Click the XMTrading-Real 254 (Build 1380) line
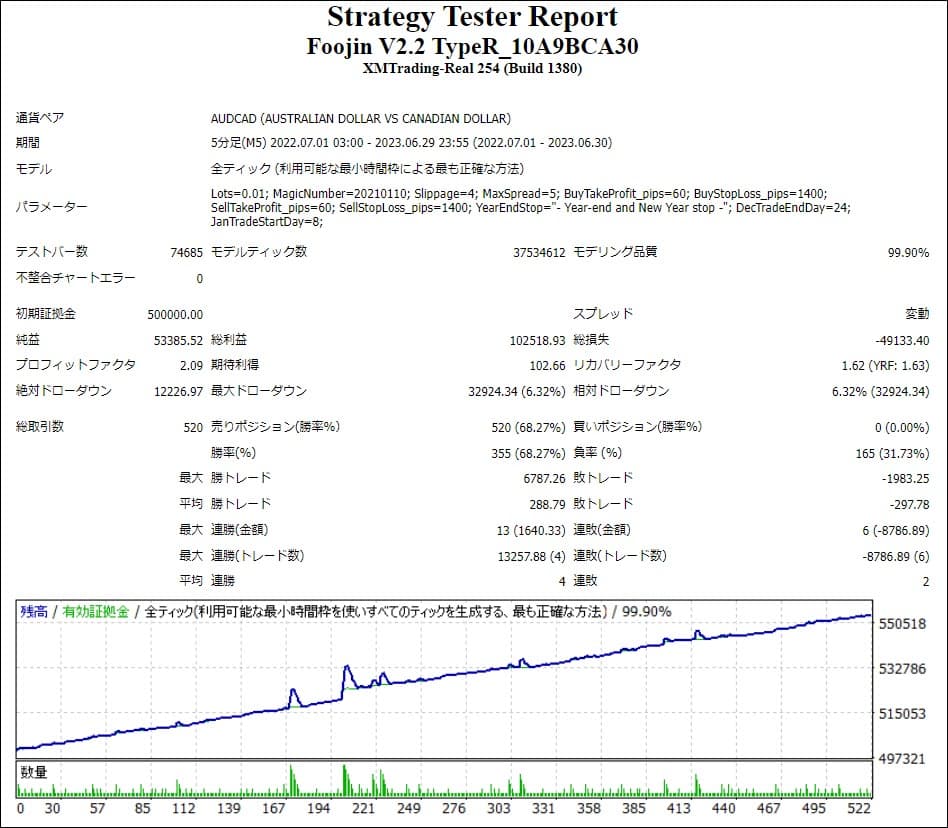This screenshot has height=828, width=948. click(472, 68)
